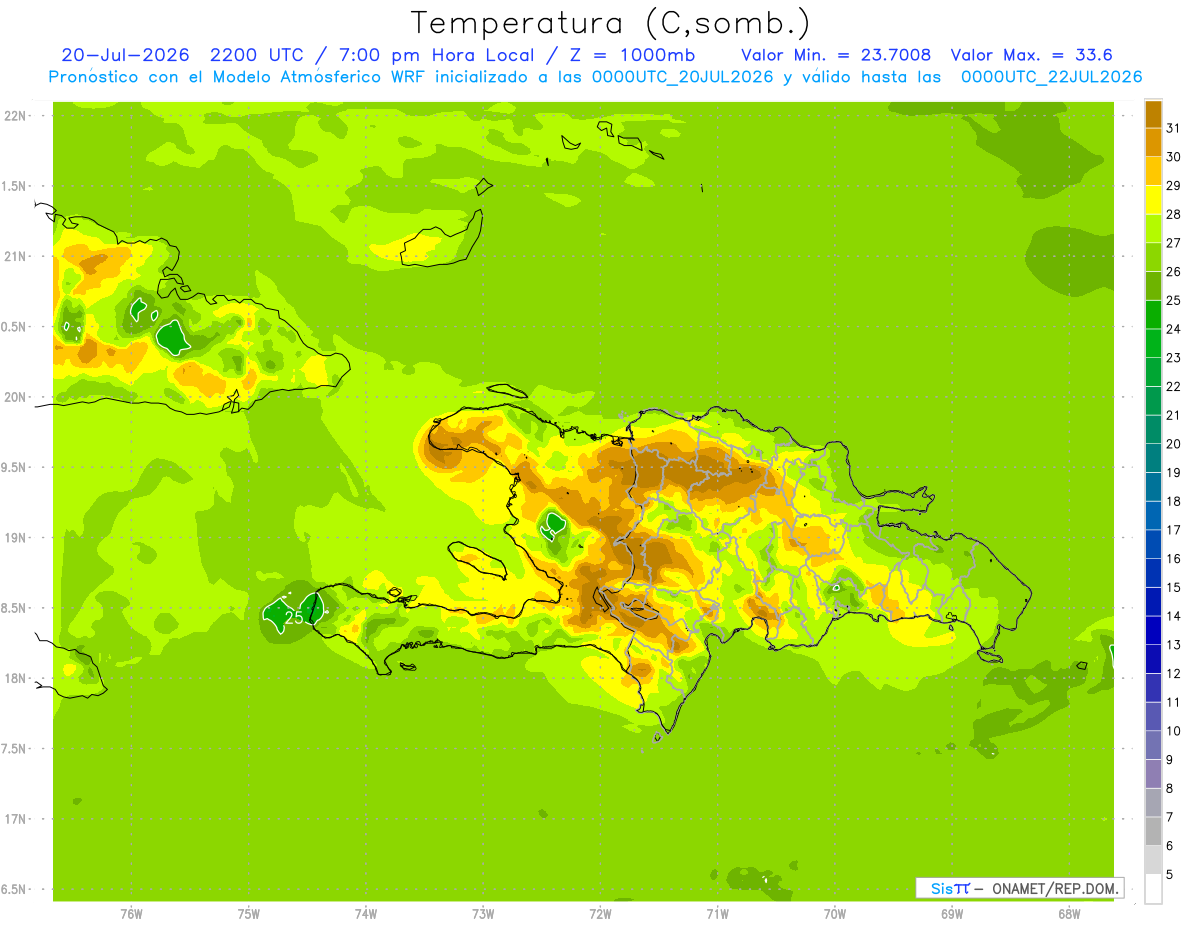Select the date text "20-Jul-2026"

[124, 55]
